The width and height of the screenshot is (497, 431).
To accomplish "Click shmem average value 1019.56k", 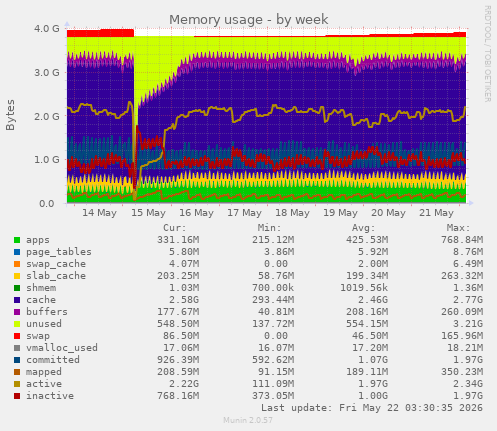I will (364, 288).
